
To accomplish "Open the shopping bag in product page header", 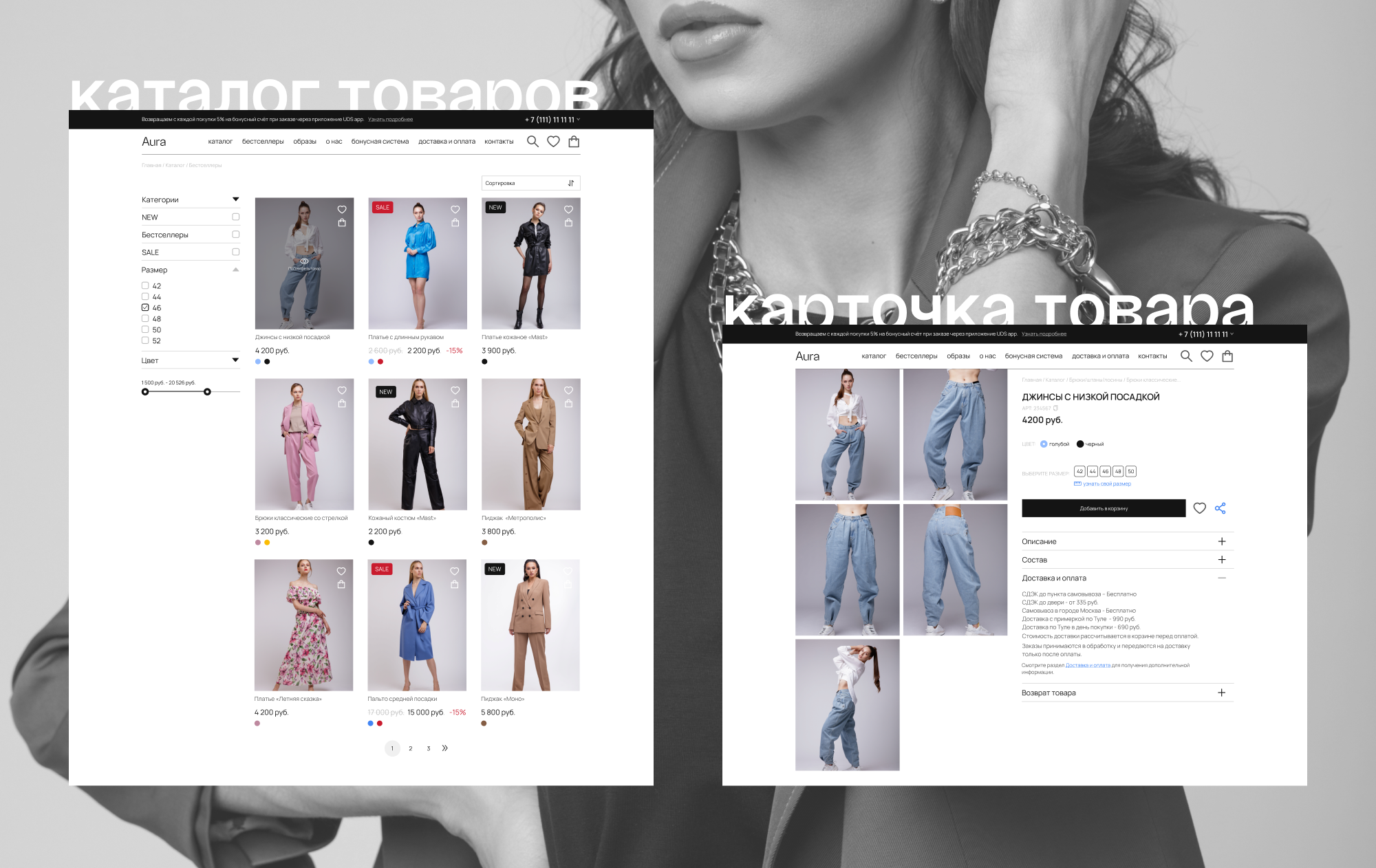I will tap(1227, 356).
